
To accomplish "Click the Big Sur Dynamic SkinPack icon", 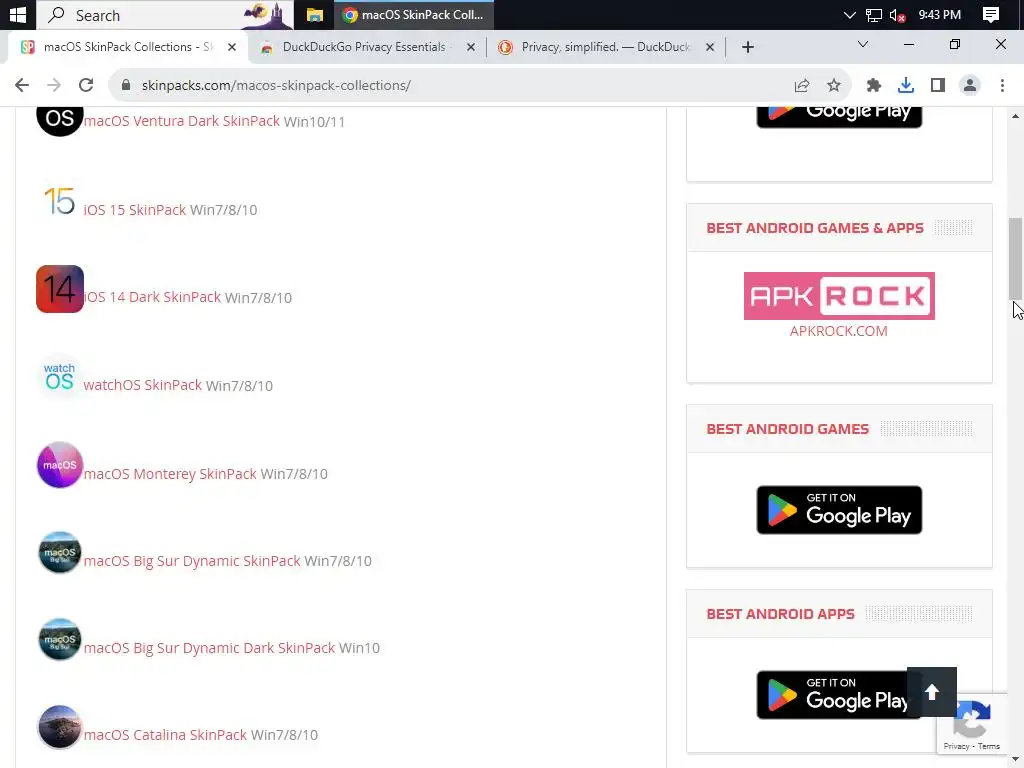I will (x=59, y=552).
